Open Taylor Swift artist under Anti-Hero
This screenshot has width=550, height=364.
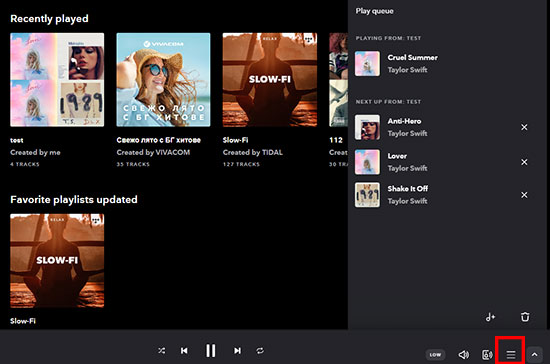click(407, 133)
